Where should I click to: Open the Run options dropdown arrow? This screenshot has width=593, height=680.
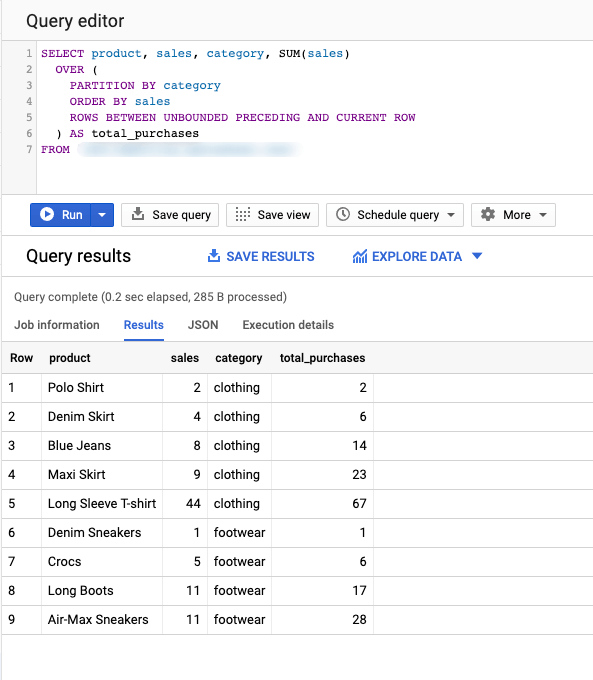102,215
